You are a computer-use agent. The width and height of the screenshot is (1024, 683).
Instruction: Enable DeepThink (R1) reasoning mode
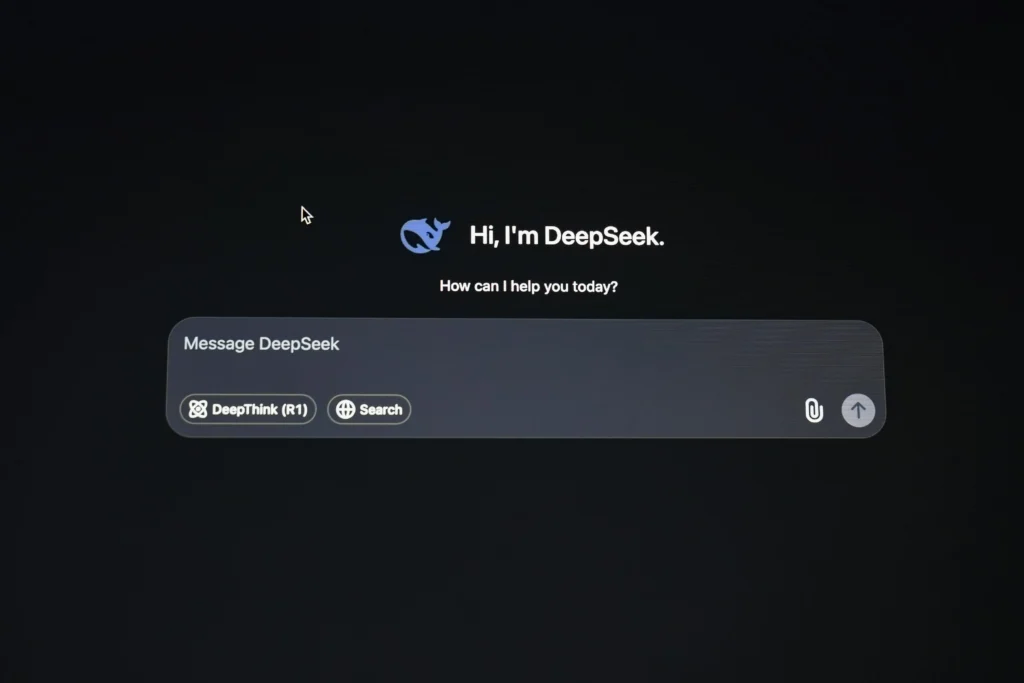click(x=247, y=409)
